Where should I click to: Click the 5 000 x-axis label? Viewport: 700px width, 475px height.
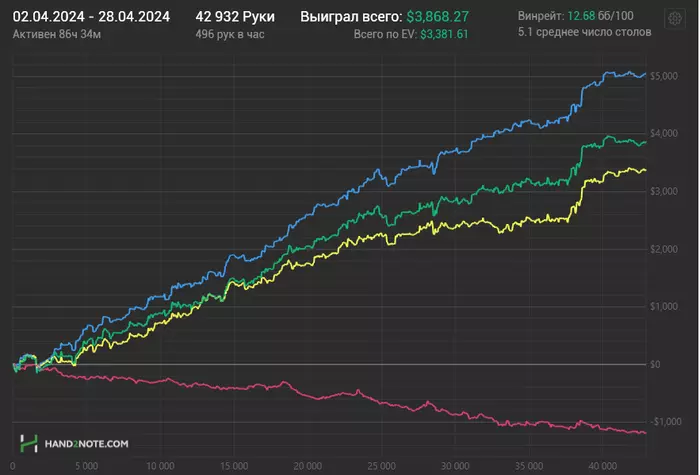[87, 466]
